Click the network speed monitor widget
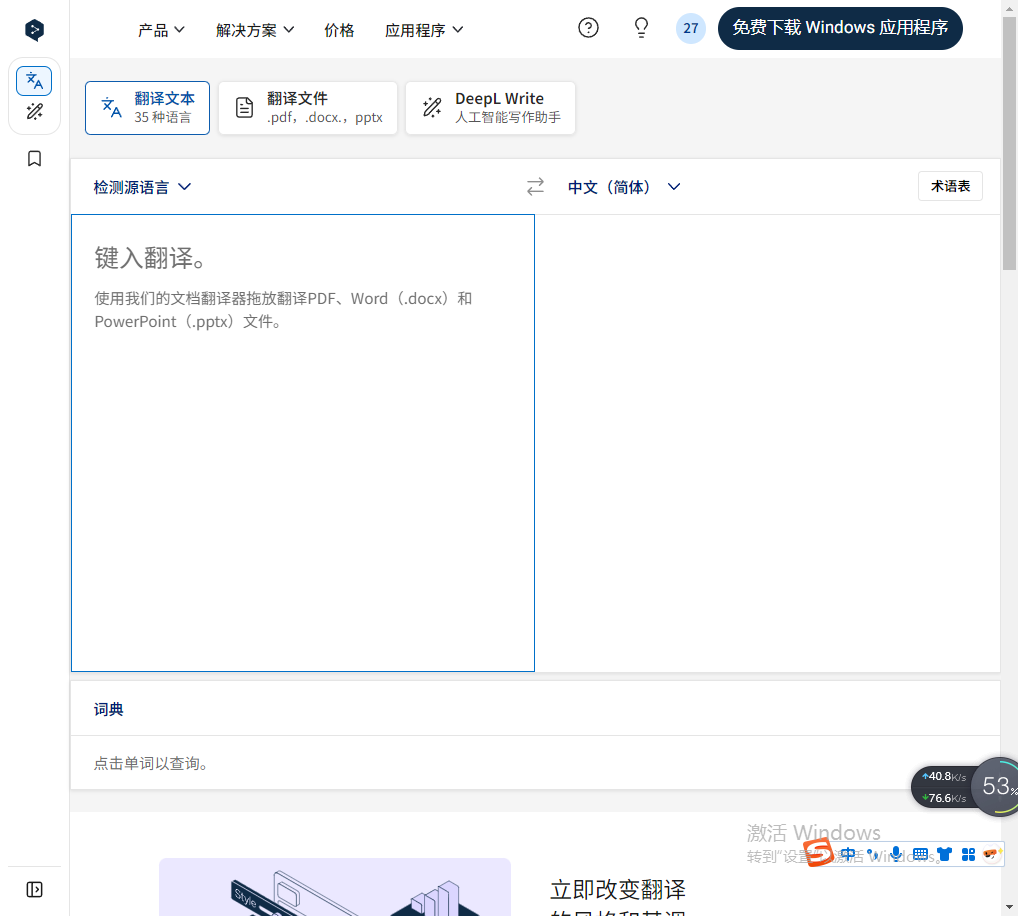 point(943,787)
